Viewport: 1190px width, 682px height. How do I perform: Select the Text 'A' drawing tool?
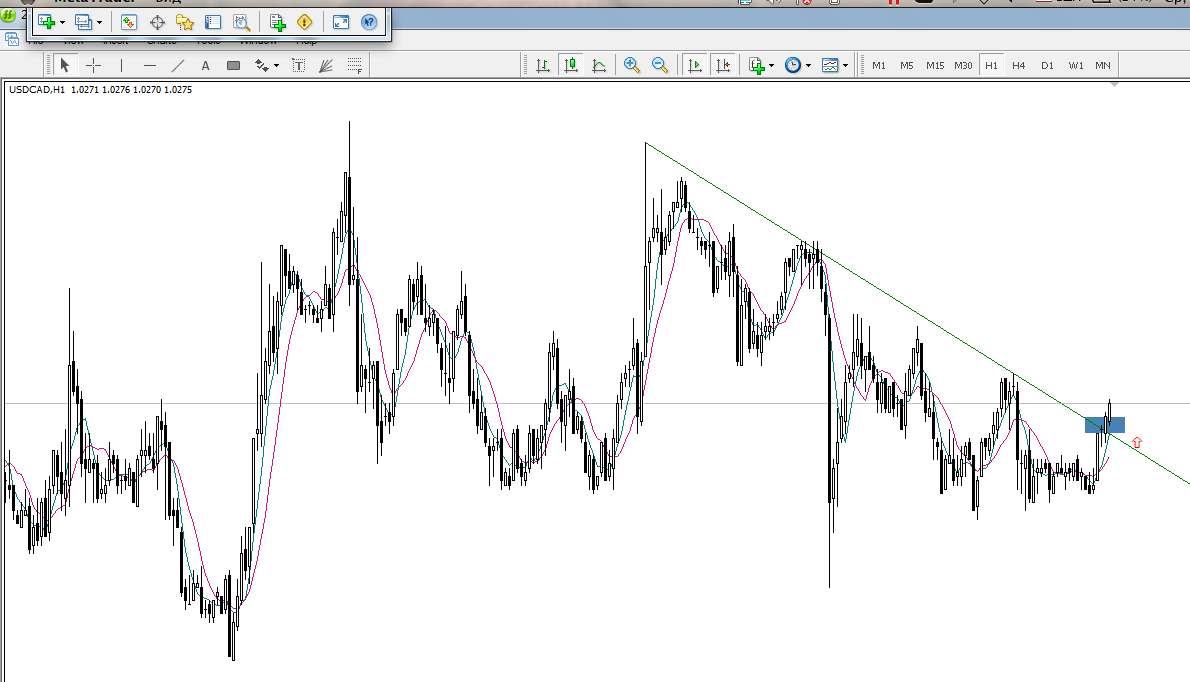[x=205, y=65]
